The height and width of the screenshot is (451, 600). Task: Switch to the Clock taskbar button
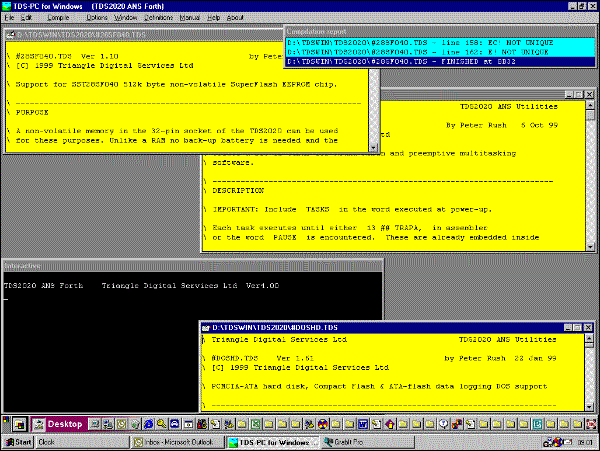82,442
